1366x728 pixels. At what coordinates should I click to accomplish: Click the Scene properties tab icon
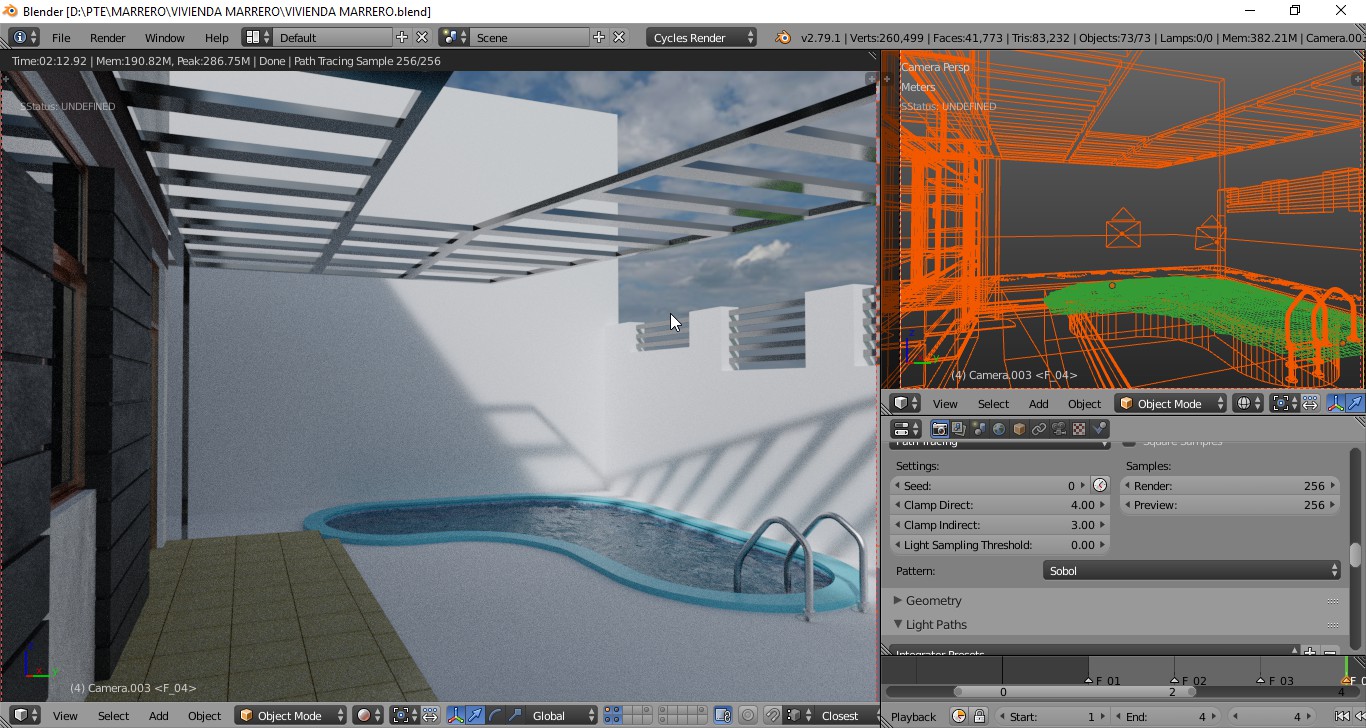[979, 429]
